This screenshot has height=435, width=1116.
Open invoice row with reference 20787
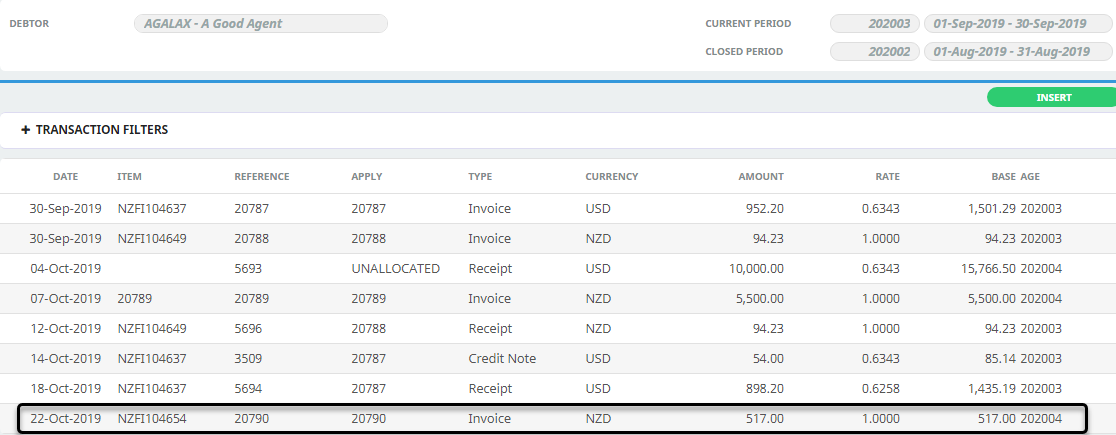coord(558,209)
